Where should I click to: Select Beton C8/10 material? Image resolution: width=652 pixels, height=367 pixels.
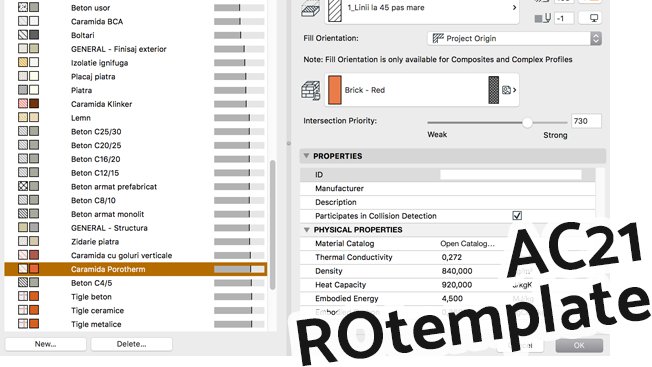coord(136,200)
